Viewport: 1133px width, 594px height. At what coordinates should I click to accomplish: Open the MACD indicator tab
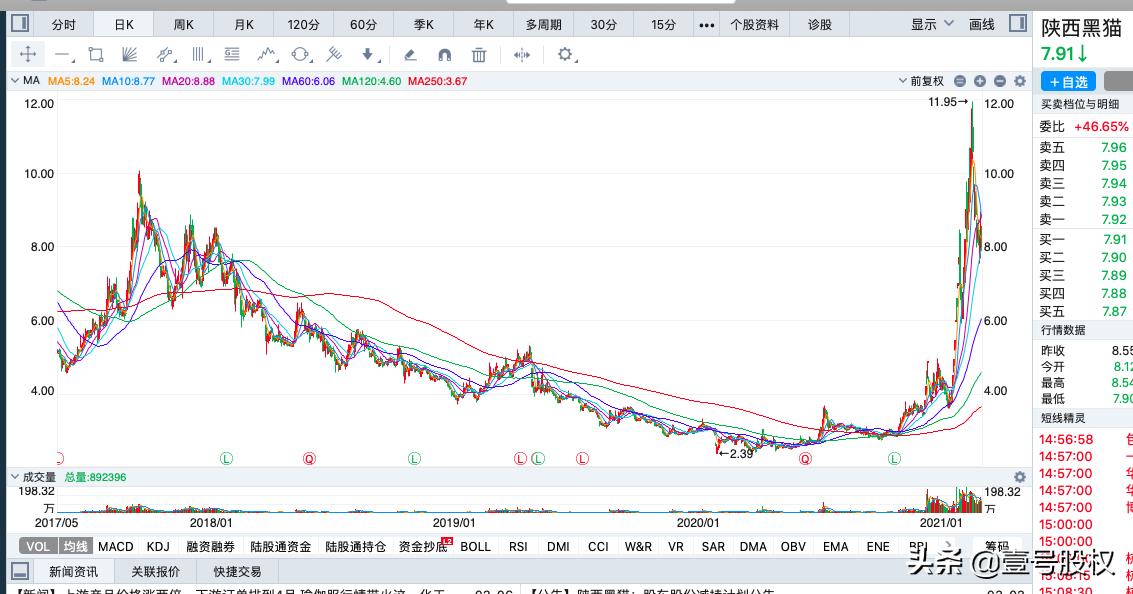click(115, 546)
